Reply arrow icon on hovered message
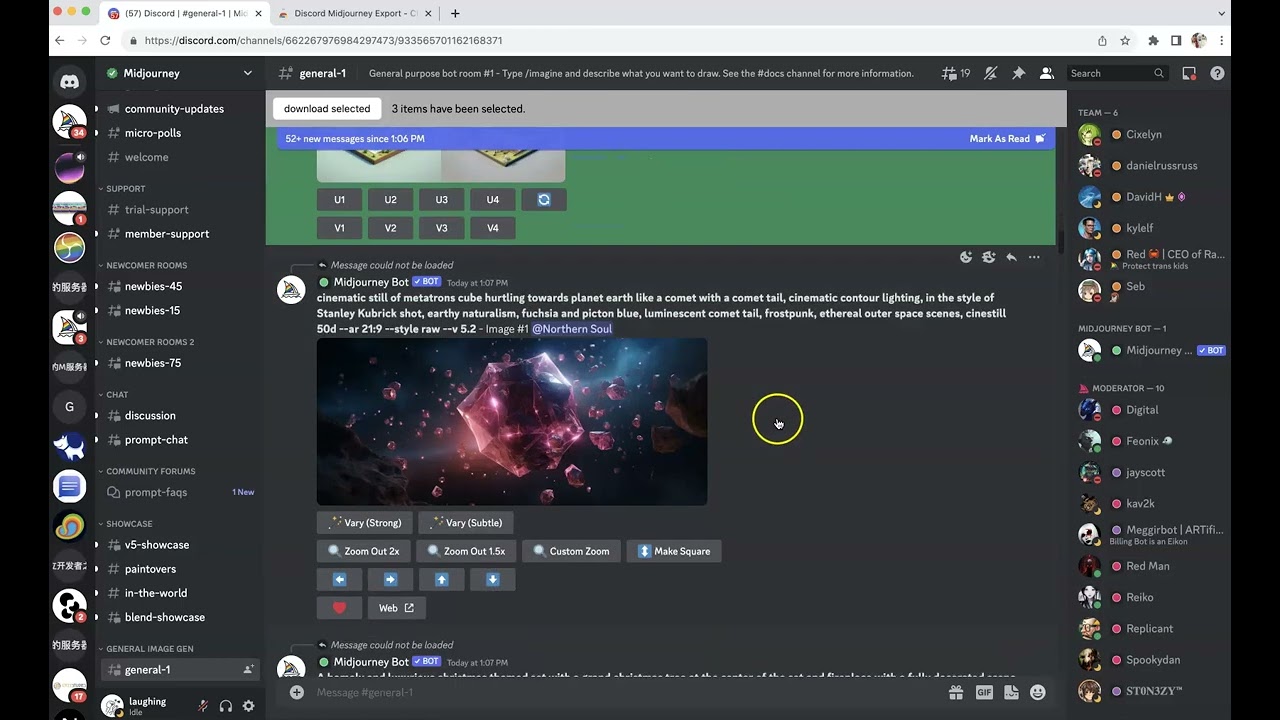The height and width of the screenshot is (720, 1280). 1011,257
